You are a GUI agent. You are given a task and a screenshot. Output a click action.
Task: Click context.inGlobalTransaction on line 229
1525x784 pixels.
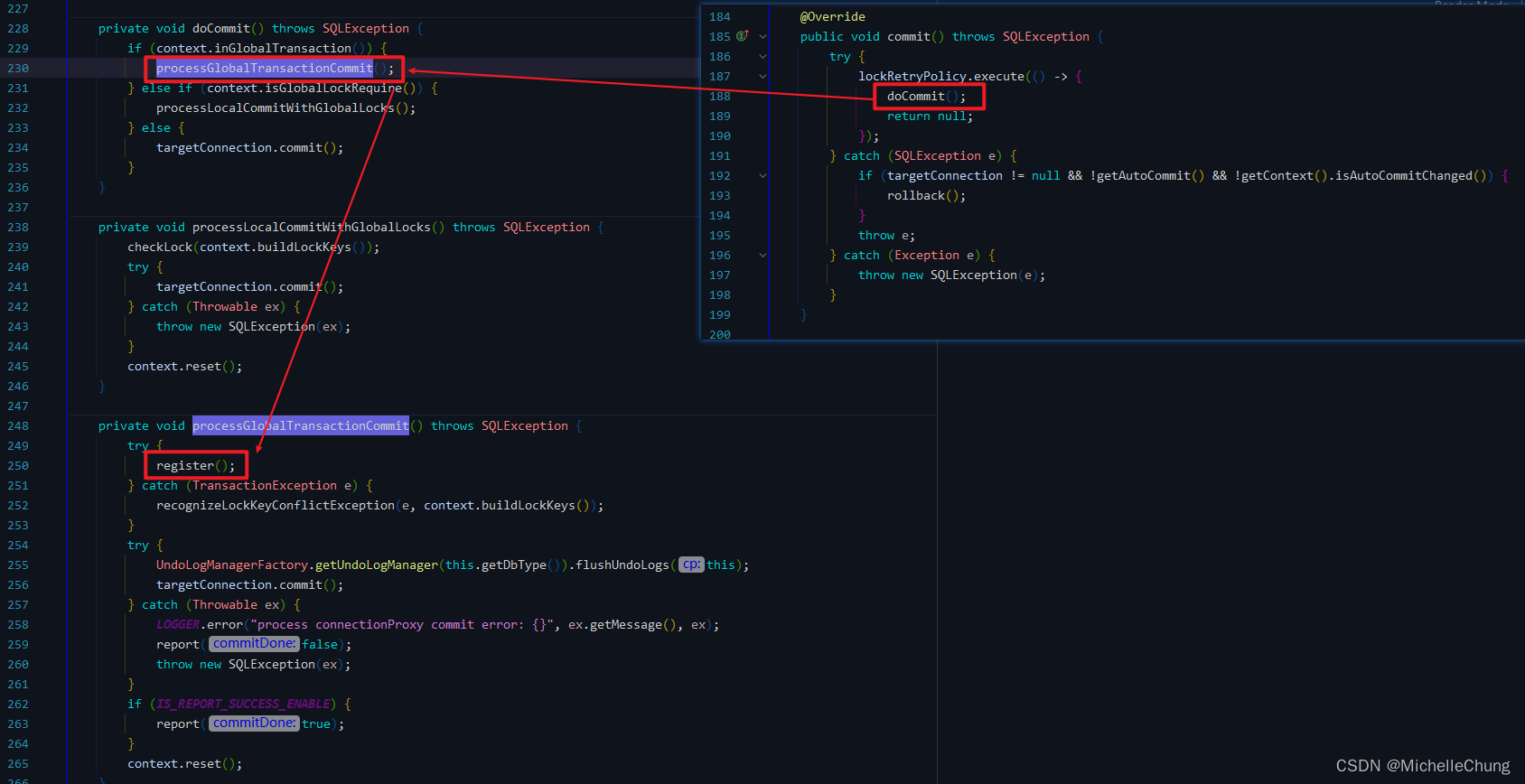(254, 49)
